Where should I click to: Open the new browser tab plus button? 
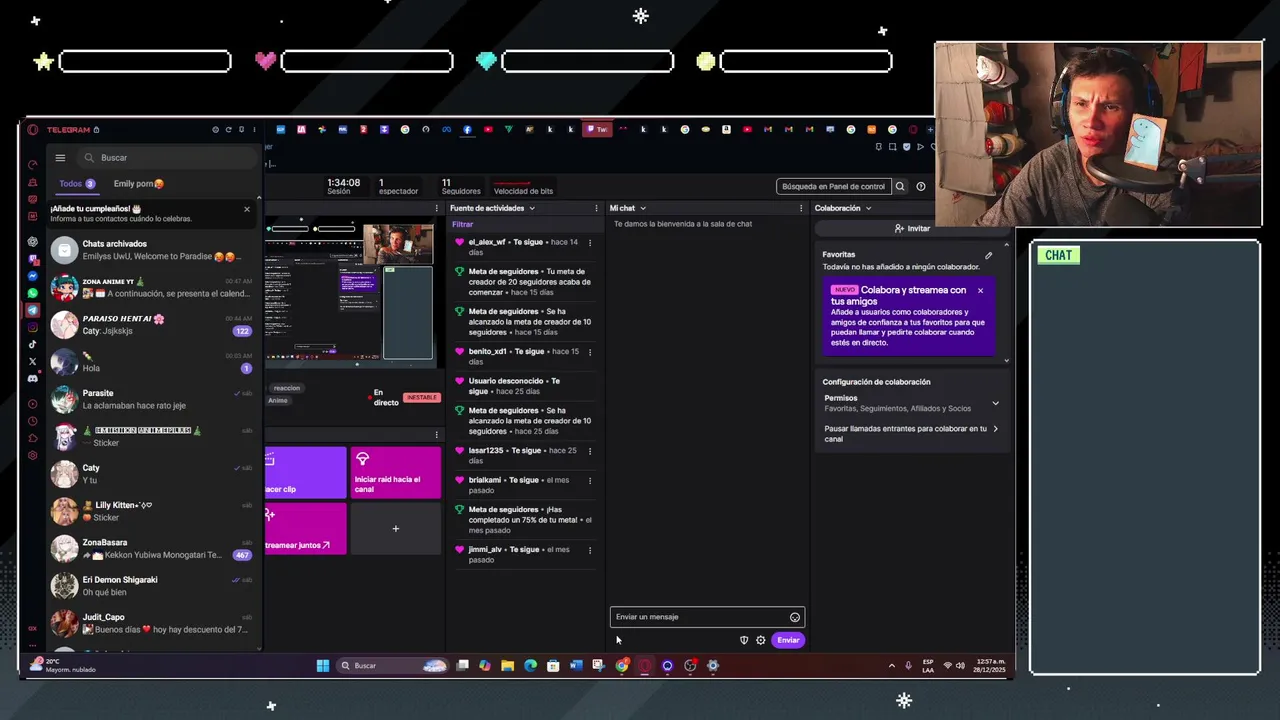point(932,129)
